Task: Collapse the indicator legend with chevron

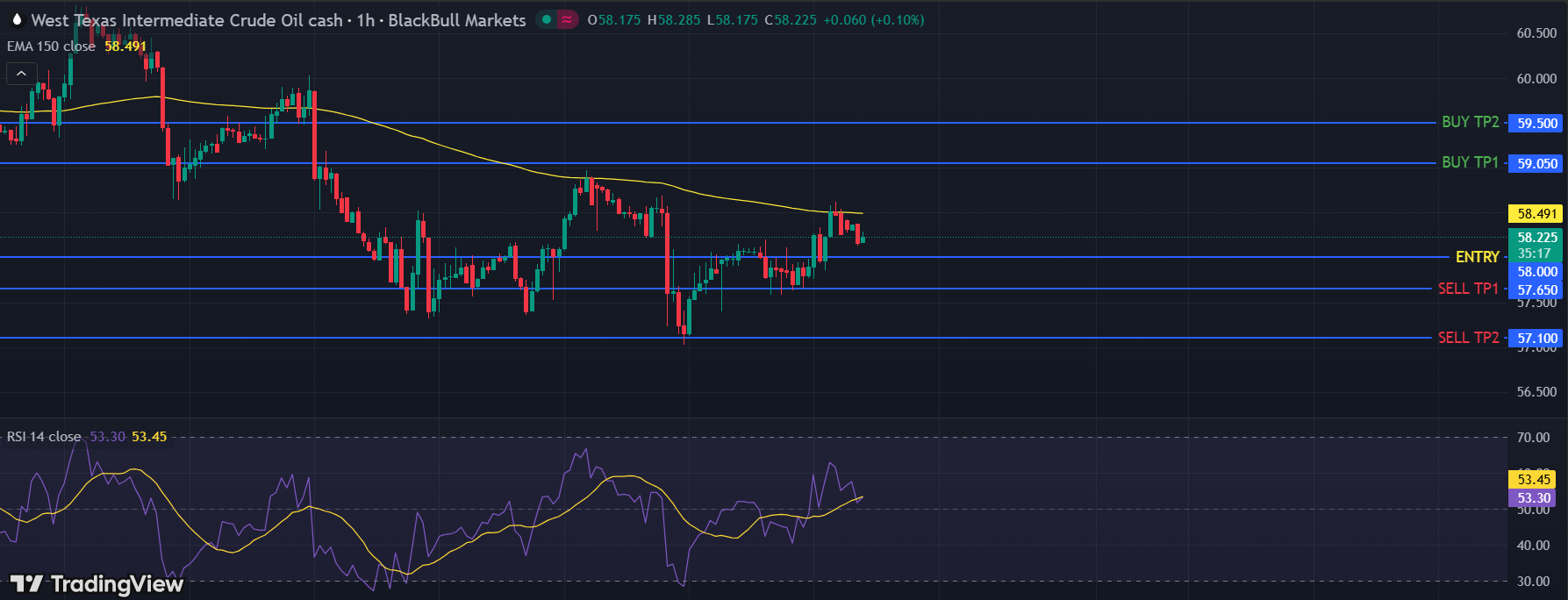Action: pyautogui.click(x=22, y=74)
